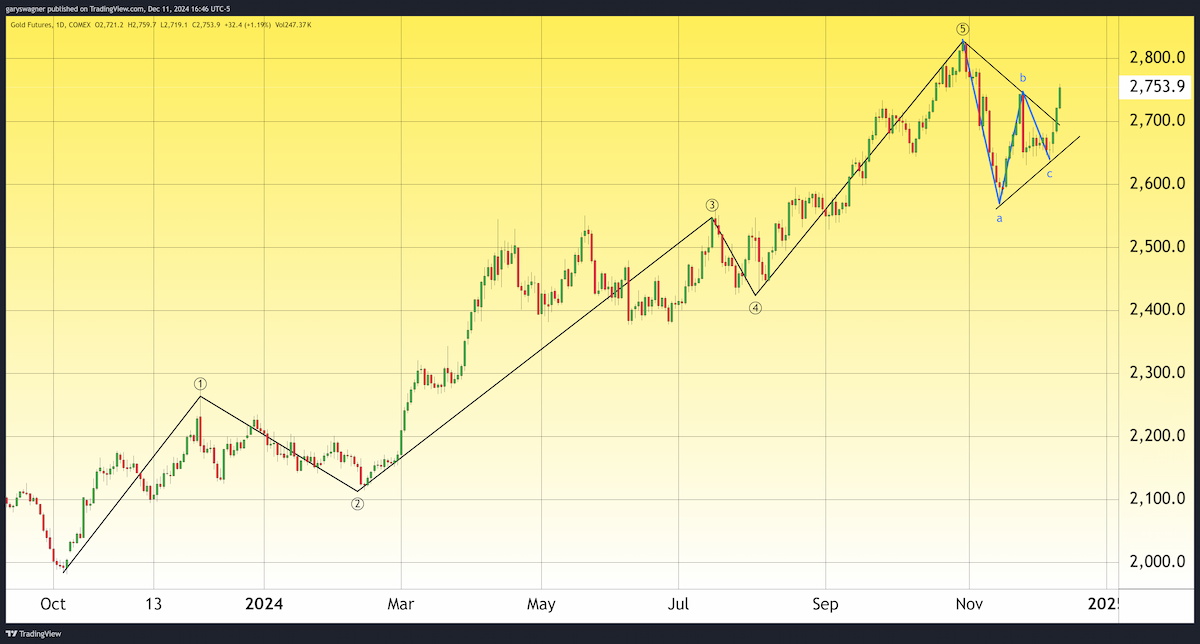Image resolution: width=1200 pixels, height=644 pixels.
Task: Select the circled wave 5 marker
Action: [x=962, y=29]
